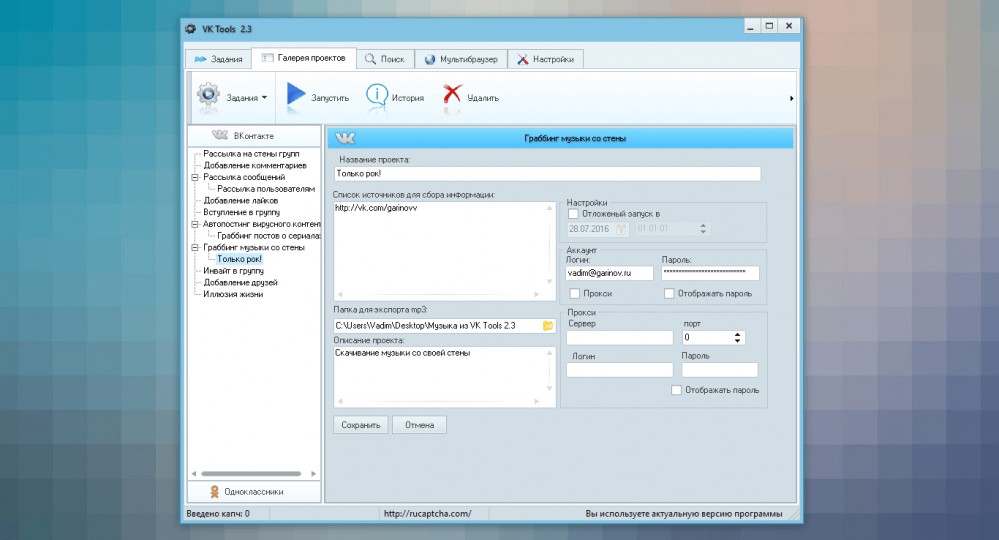Click the ВКонтакте sidebar header
The width and height of the screenshot is (999, 540).
(254, 136)
